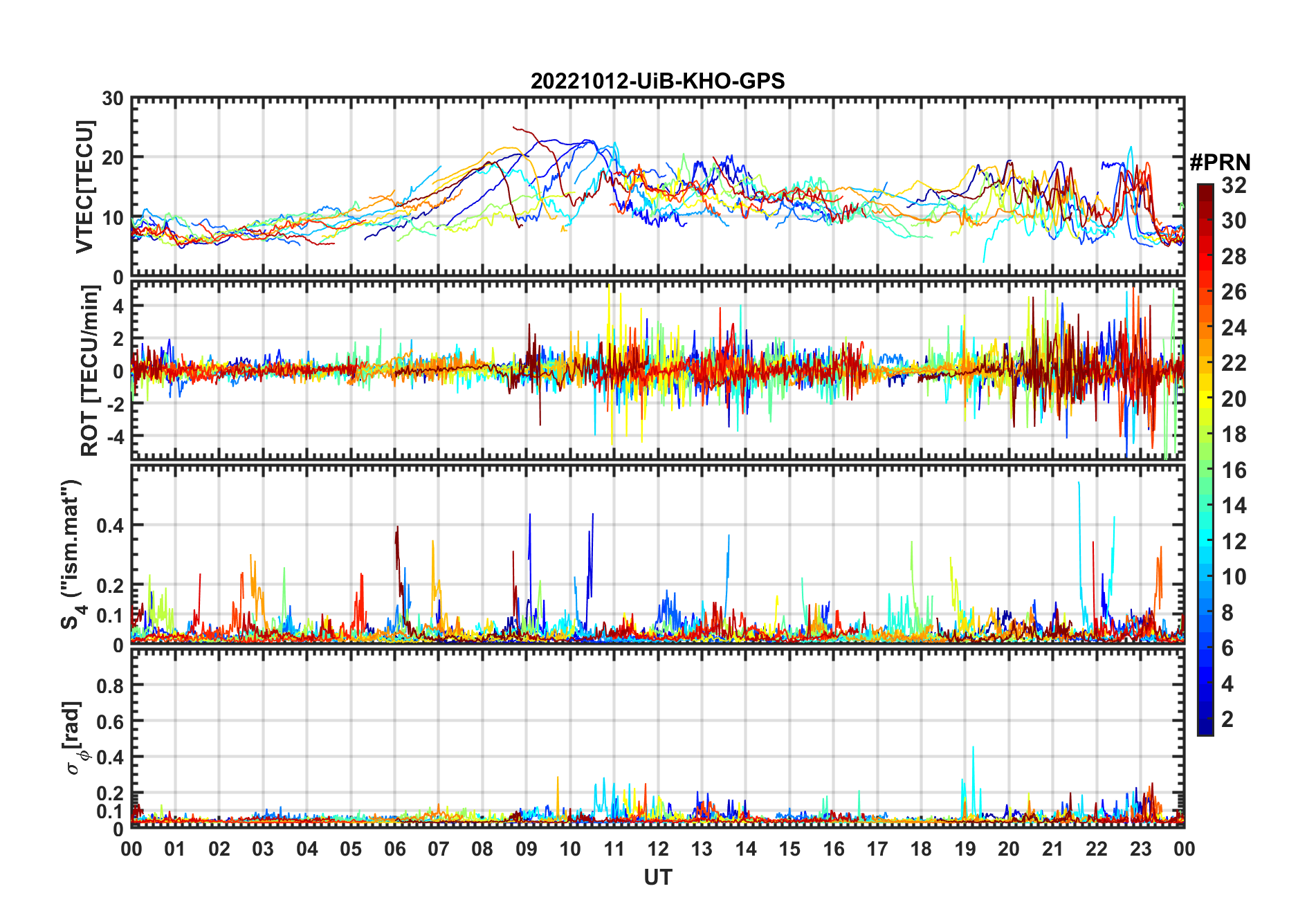Click the PRN colorbar gradient strip
Screen dimensions: 1316x920
(x=1205, y=459)
